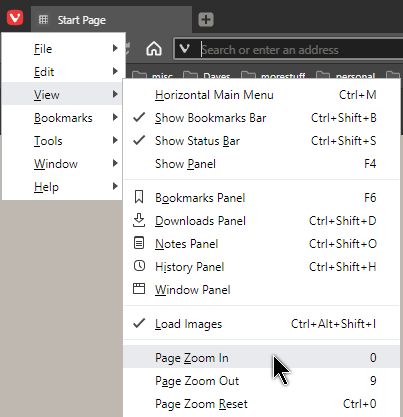Select Horizontal Main Menu entry
Screen dimensions: 403x417
click(262, 95)
